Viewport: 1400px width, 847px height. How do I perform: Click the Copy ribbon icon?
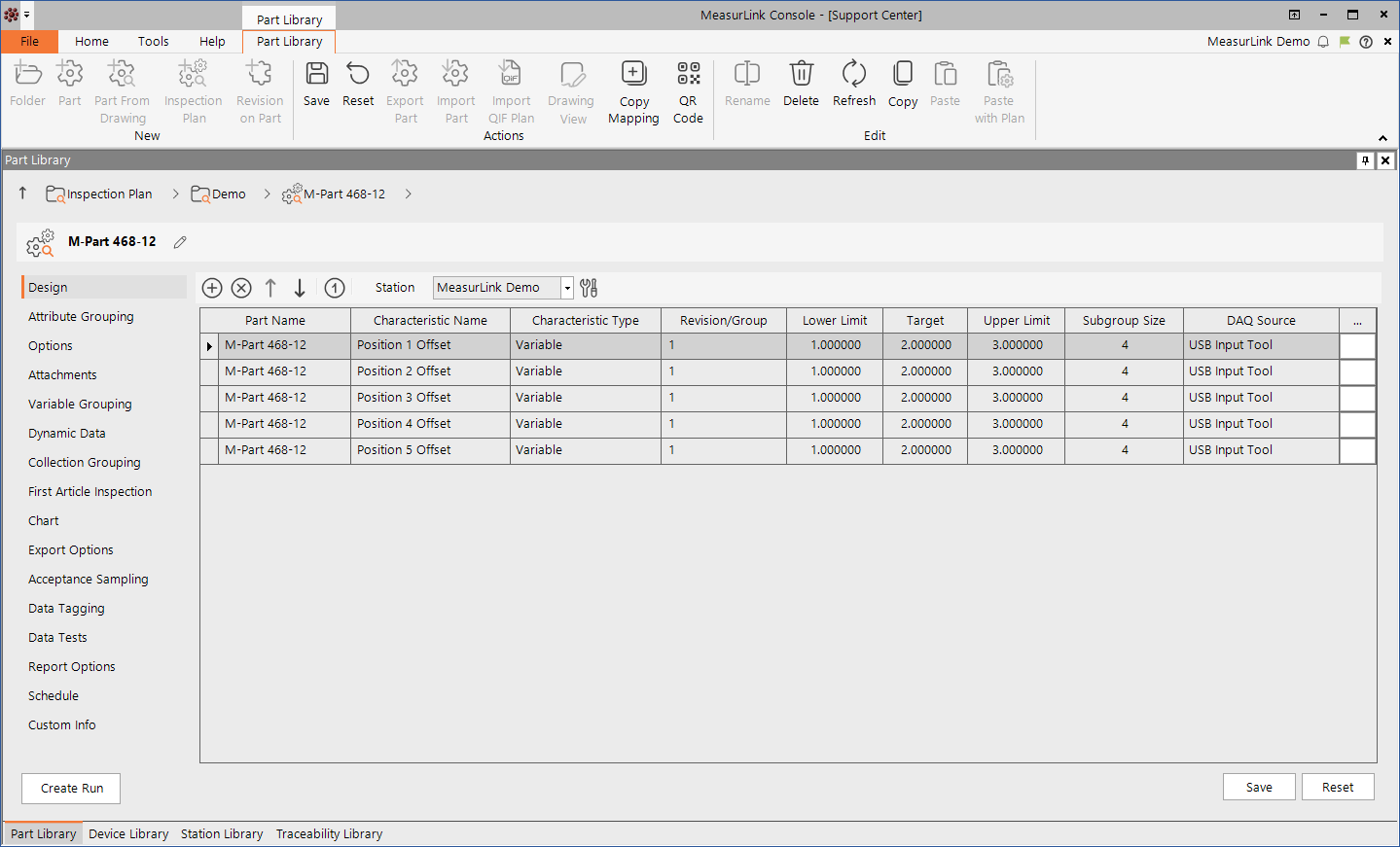[903, 74]
